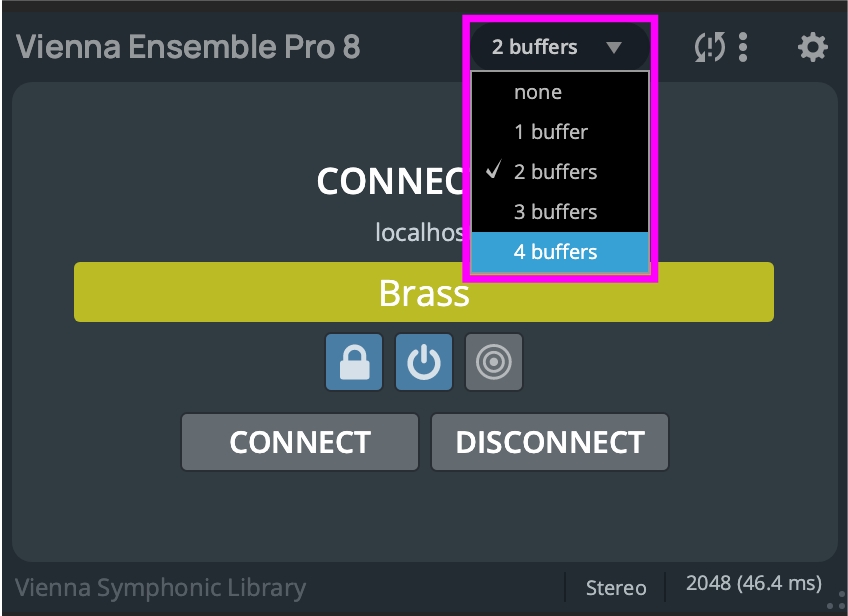Click the resize grip dots in corner

click(x=837, y=599)
